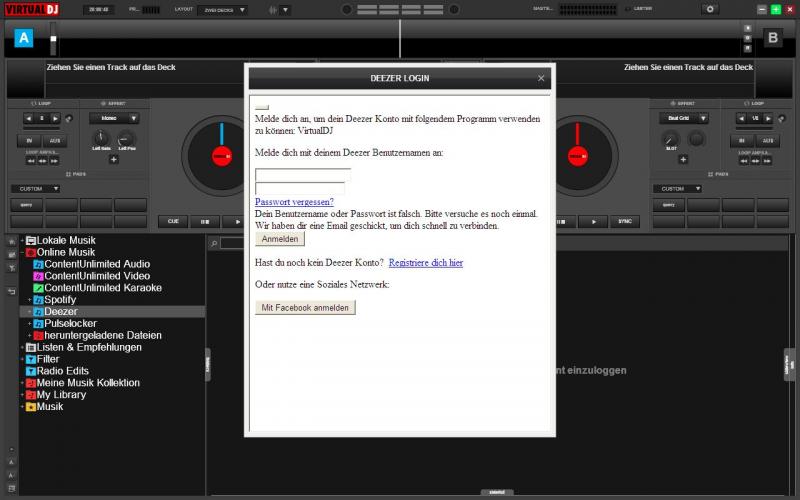Image resolution: width=800 pixels, height=500 pixels.
Task: Set loop IN on the left deck
Action: [29, 141]
